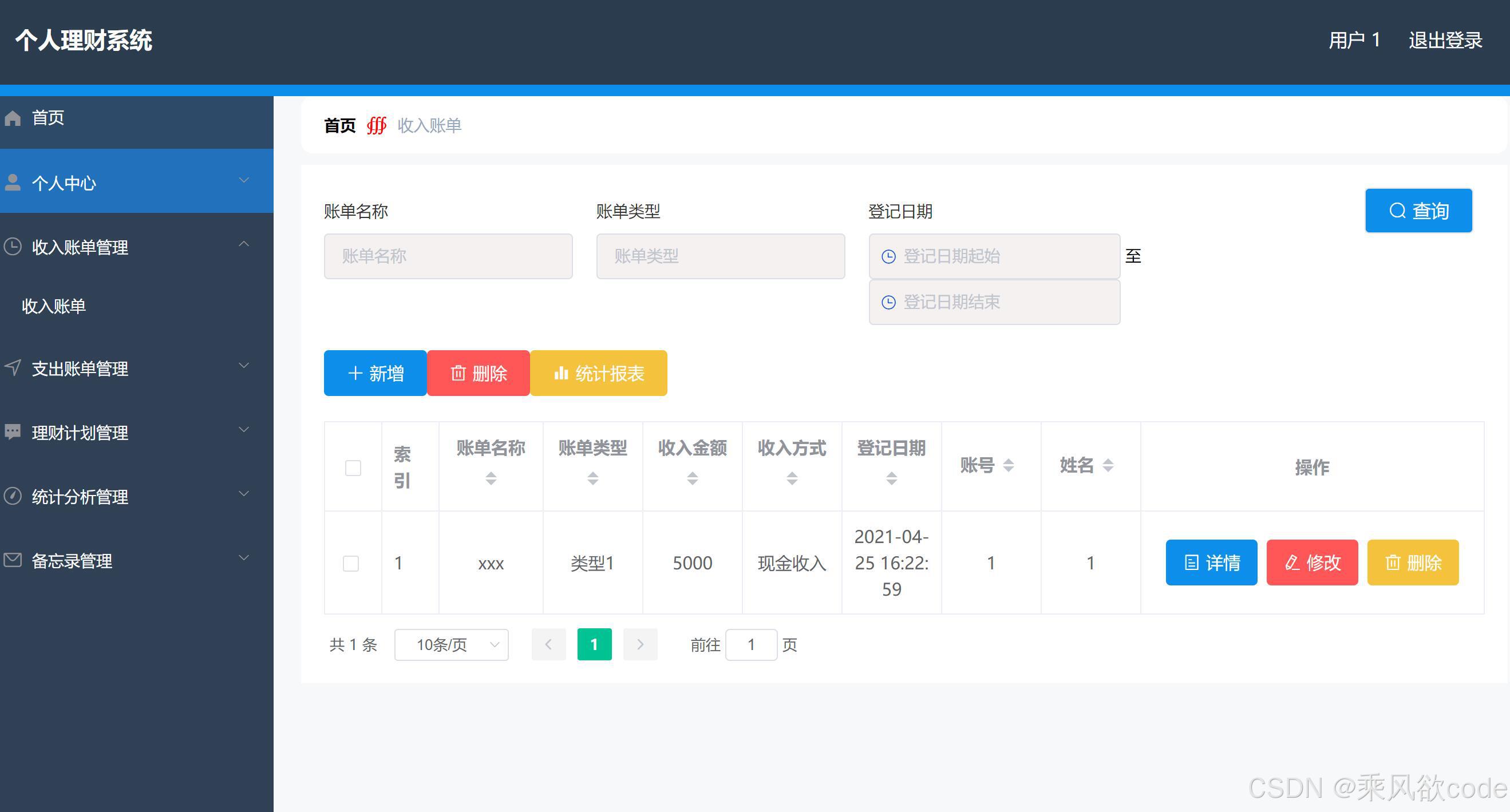Viewport: 1510px width, 812px height.
Task: Click 退出登录 in the top bar
Action: [1444, 40]
